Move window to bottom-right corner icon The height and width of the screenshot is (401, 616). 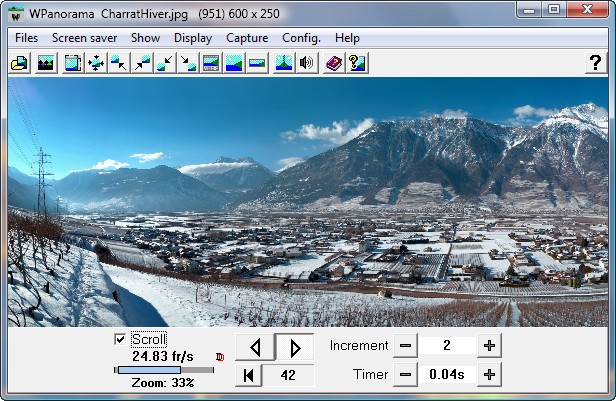pyautogui.click(x=188, y=63)
